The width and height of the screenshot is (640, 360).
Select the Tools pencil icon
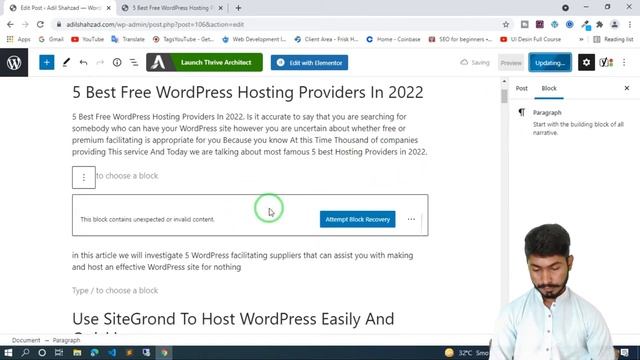tap(66, 62)
